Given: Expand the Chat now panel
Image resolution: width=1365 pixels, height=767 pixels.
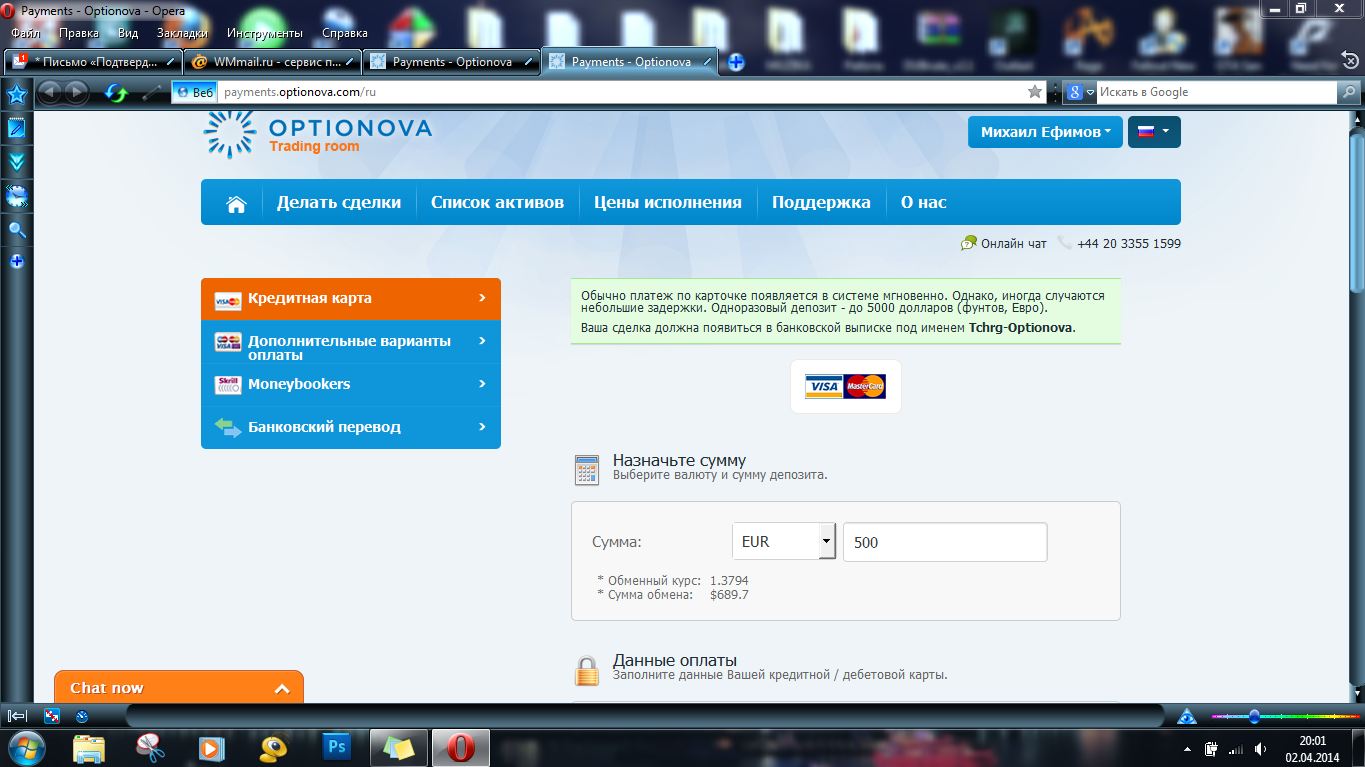Looking at the screenshot, I should (179, 687).
